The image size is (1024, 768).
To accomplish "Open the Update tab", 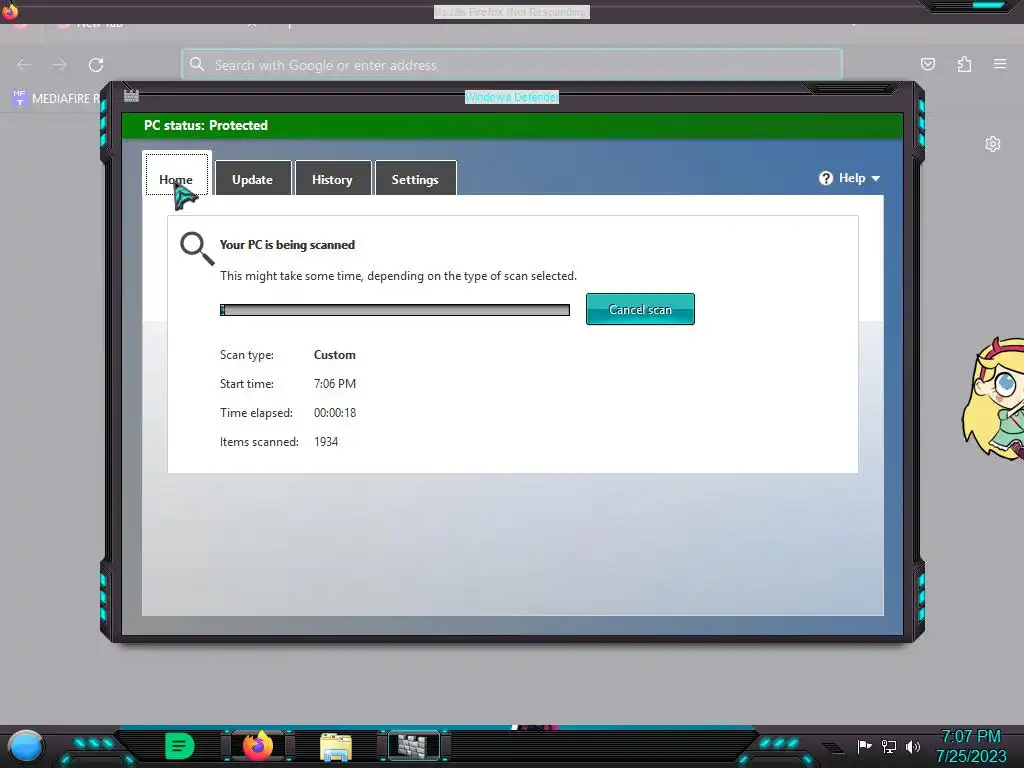I will tap(253, 178).
